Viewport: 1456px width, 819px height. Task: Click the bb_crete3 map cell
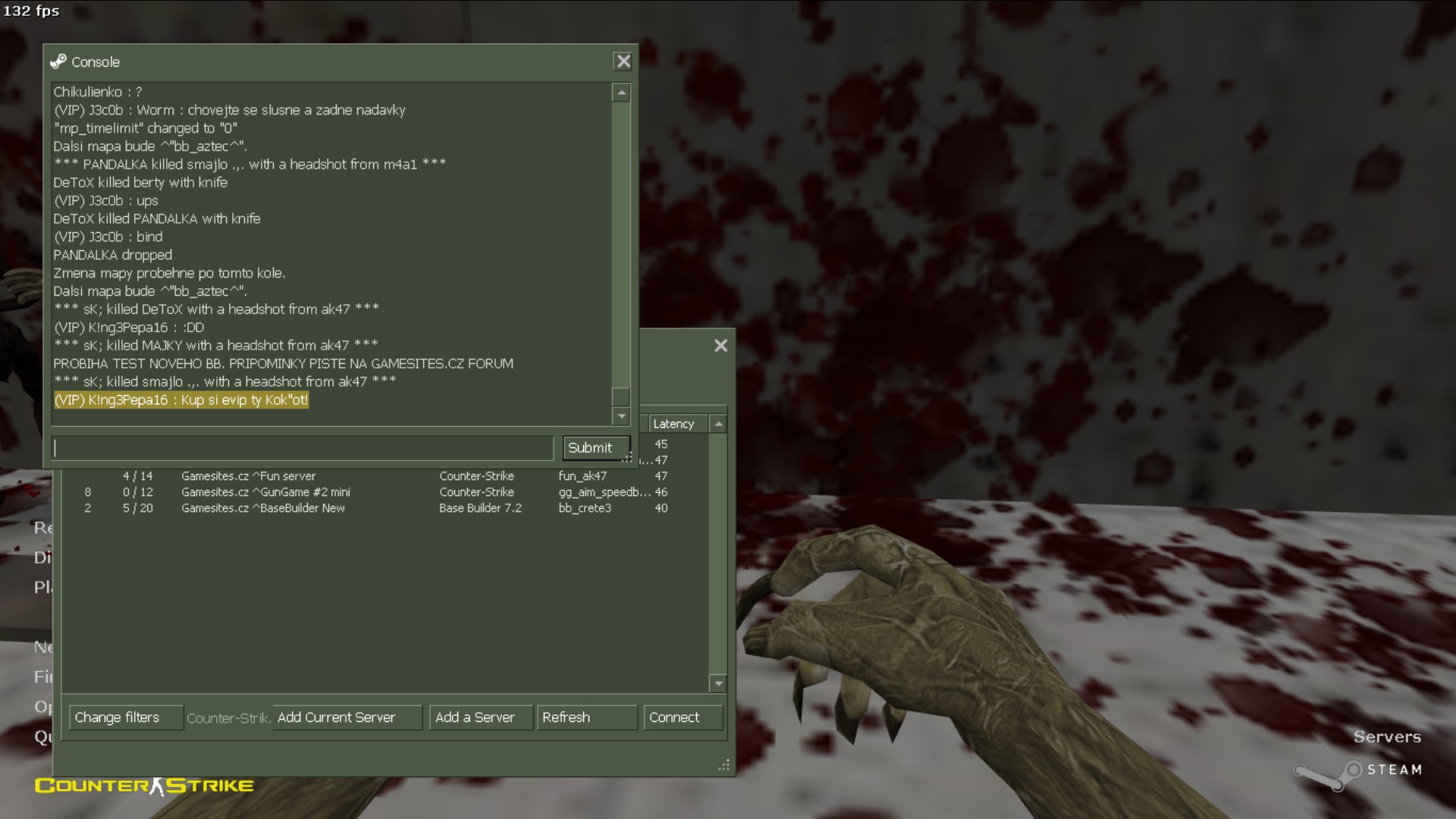pos(585,508)
